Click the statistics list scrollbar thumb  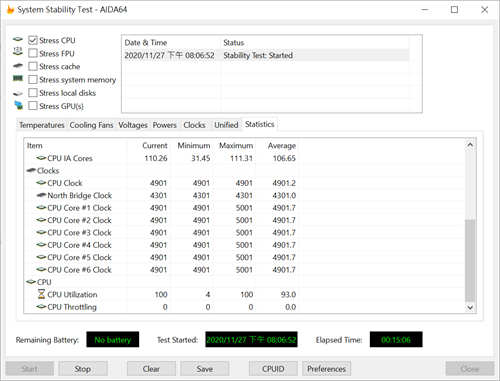tap(470, 260)
